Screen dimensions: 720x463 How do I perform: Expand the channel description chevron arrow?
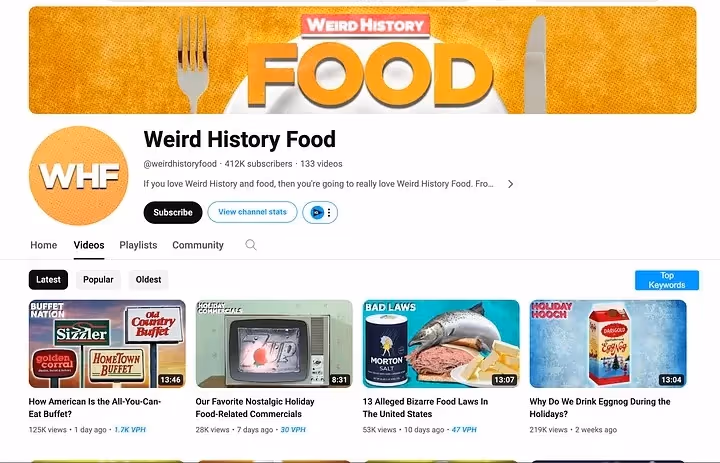(510, 184)
